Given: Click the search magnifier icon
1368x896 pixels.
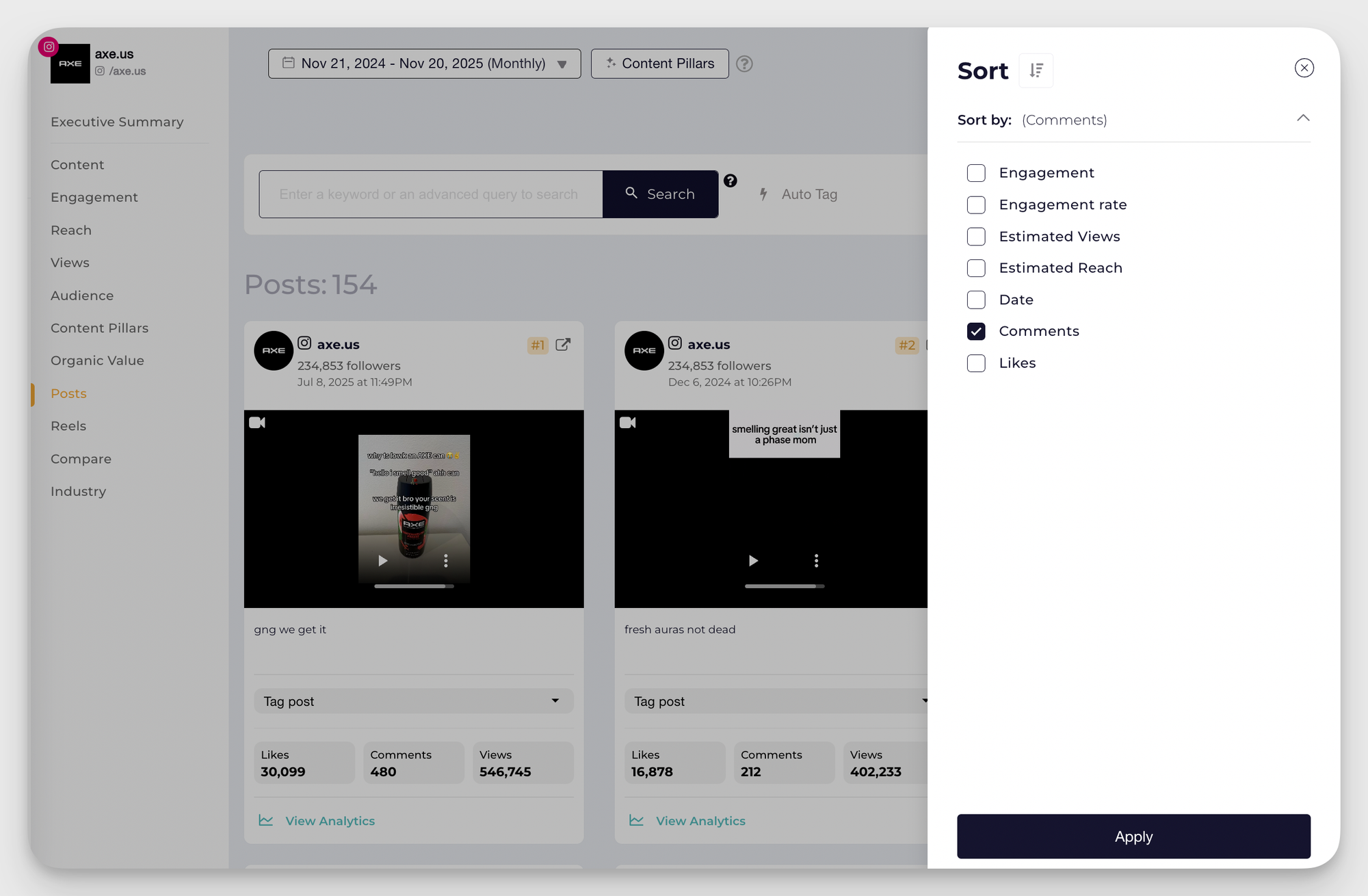Looking at the screenshot, I should pos(631,194).
